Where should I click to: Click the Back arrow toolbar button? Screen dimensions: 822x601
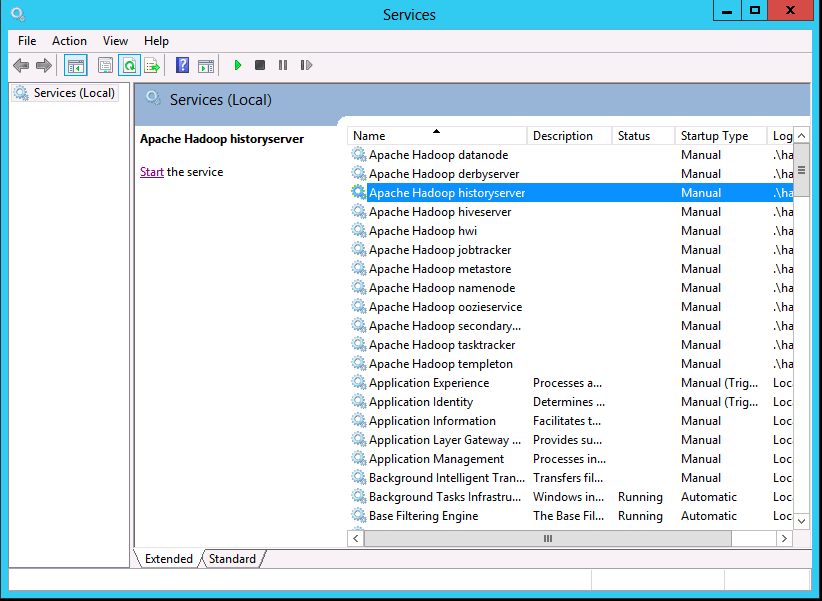[x=21, y=66]
